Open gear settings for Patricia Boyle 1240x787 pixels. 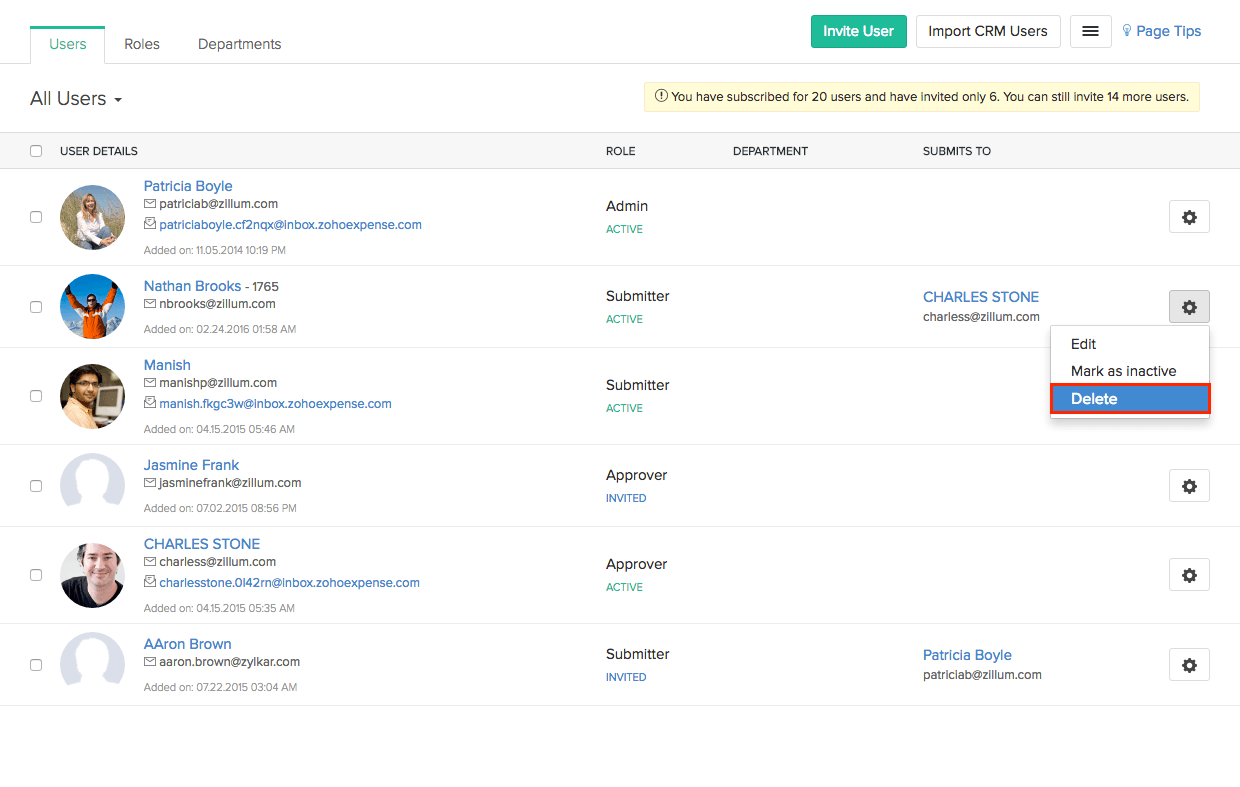point(1189,217)
